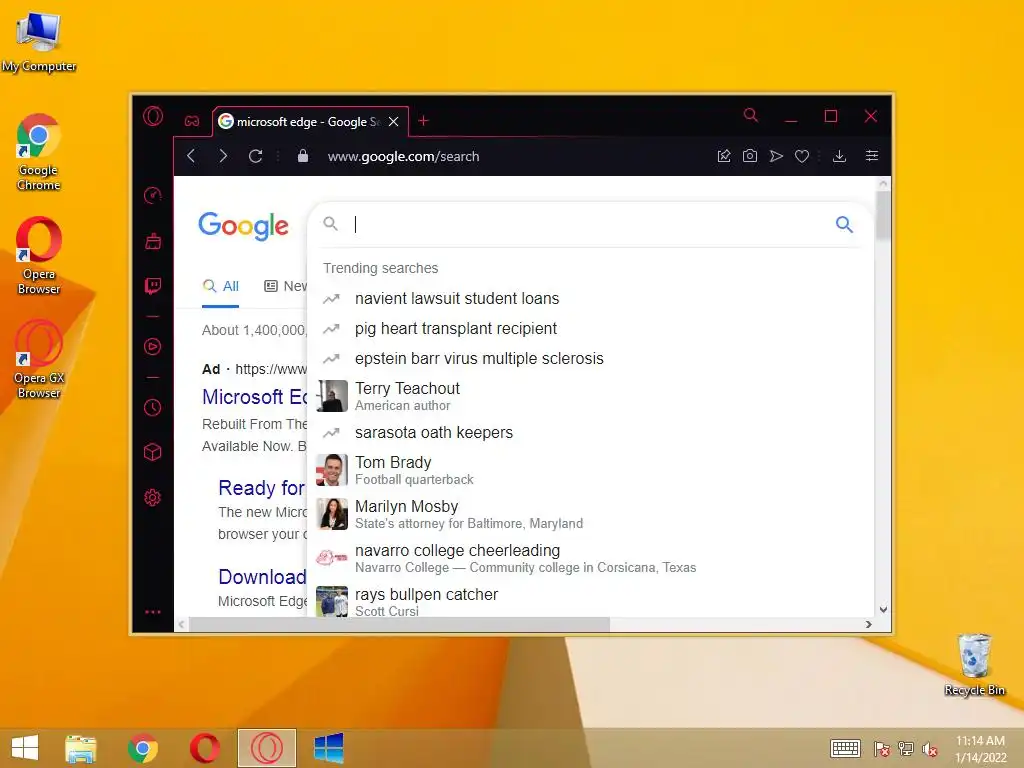1024x768 pixels.
Task: Go forward to next page
Action: click(223, 156)
